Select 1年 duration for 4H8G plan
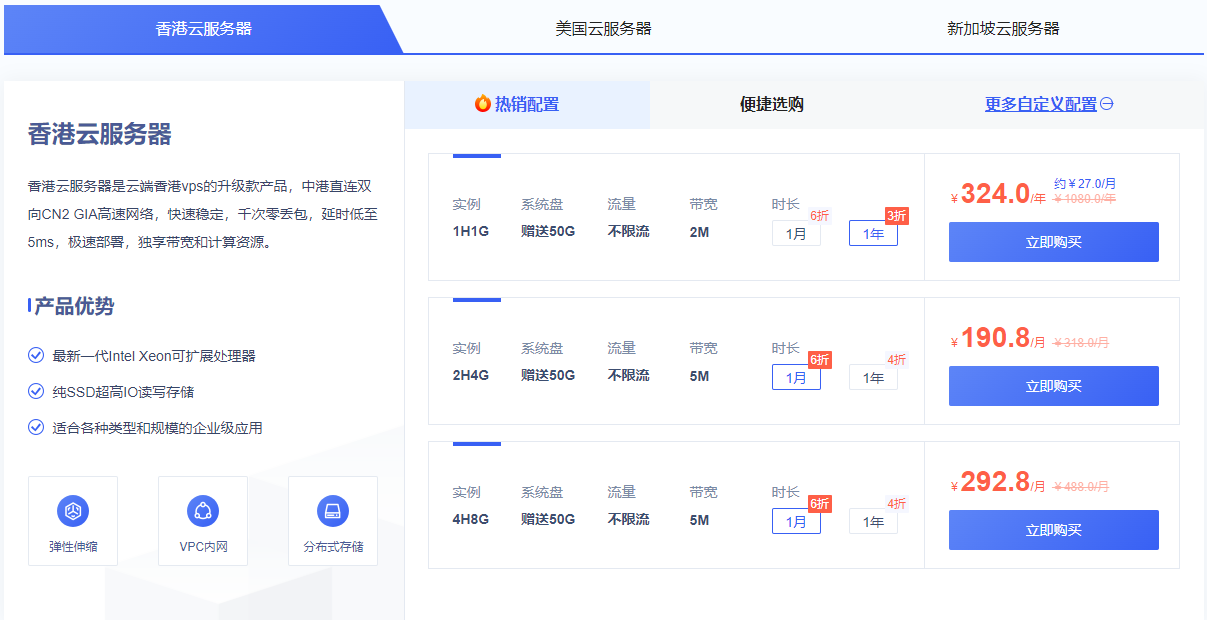 pyautogui.click(x=873, y=522)
